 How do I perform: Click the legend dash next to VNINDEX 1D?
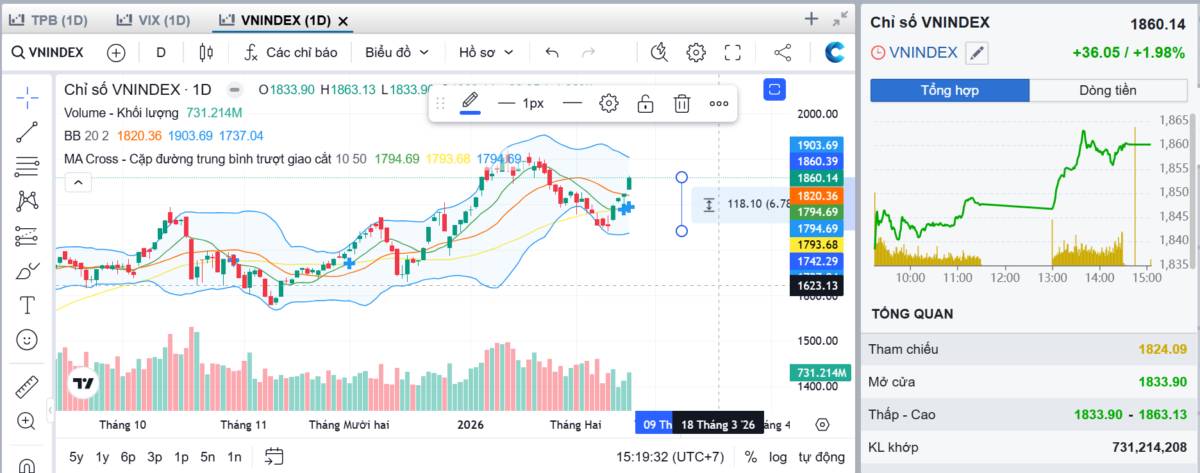tap(234, 89)
